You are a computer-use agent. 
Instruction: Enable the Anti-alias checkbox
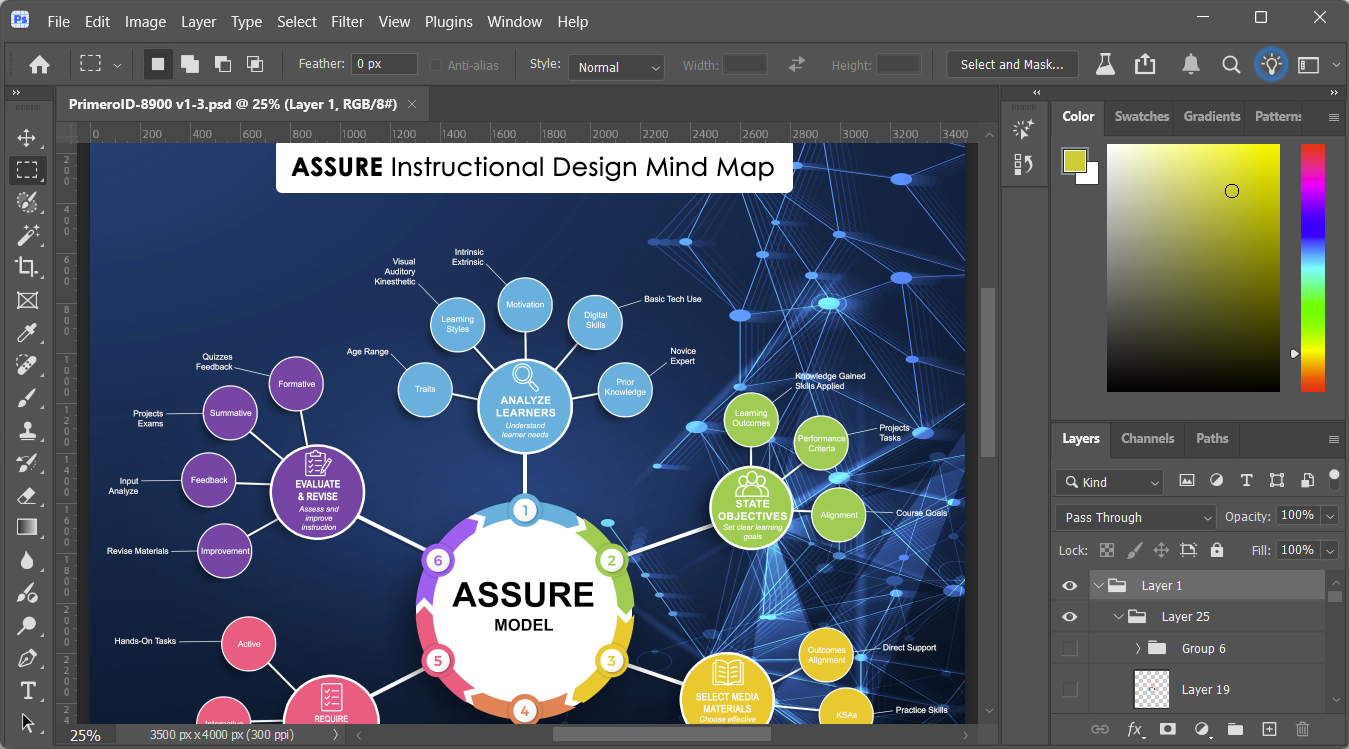click(x=436, y=65)
